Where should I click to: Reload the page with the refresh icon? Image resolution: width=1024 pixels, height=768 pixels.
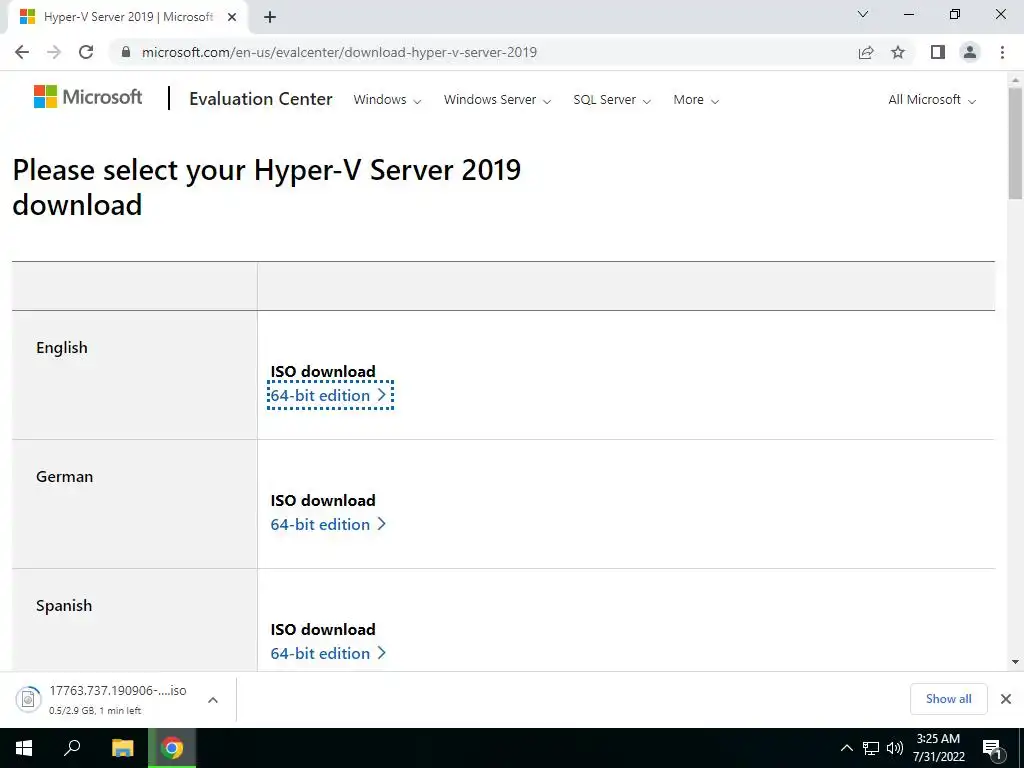pyautogui.click(x=86, y=52)
